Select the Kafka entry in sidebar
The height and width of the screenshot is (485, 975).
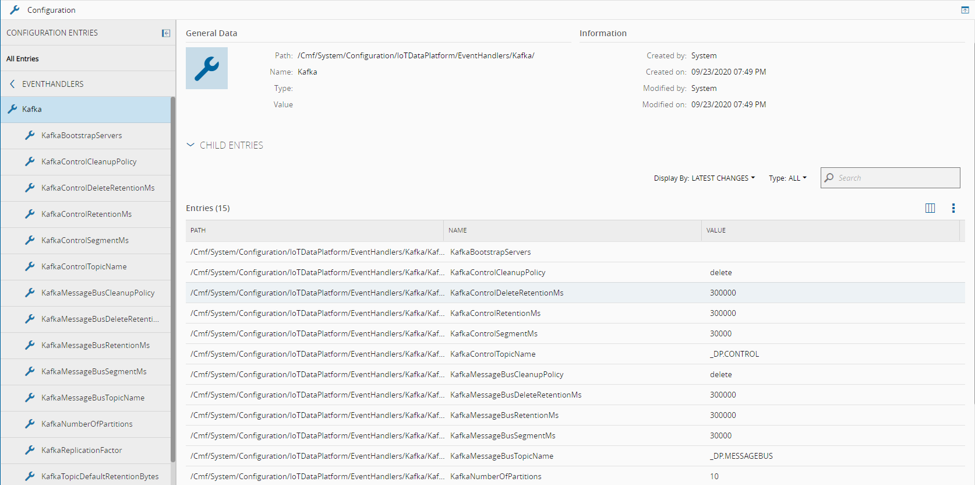32,109
